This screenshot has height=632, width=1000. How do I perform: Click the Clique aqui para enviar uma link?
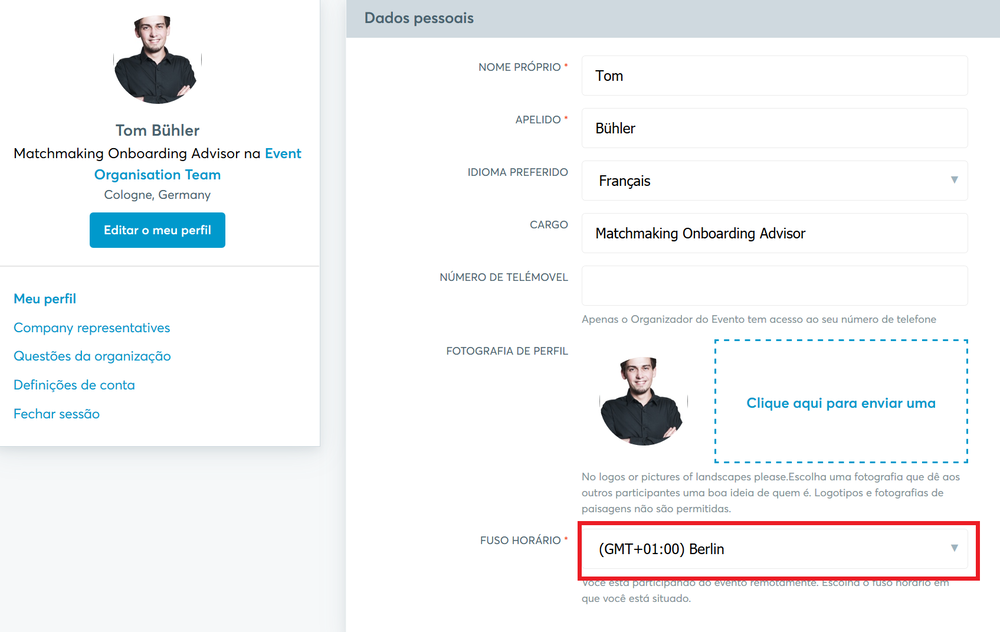pos(841,403)
